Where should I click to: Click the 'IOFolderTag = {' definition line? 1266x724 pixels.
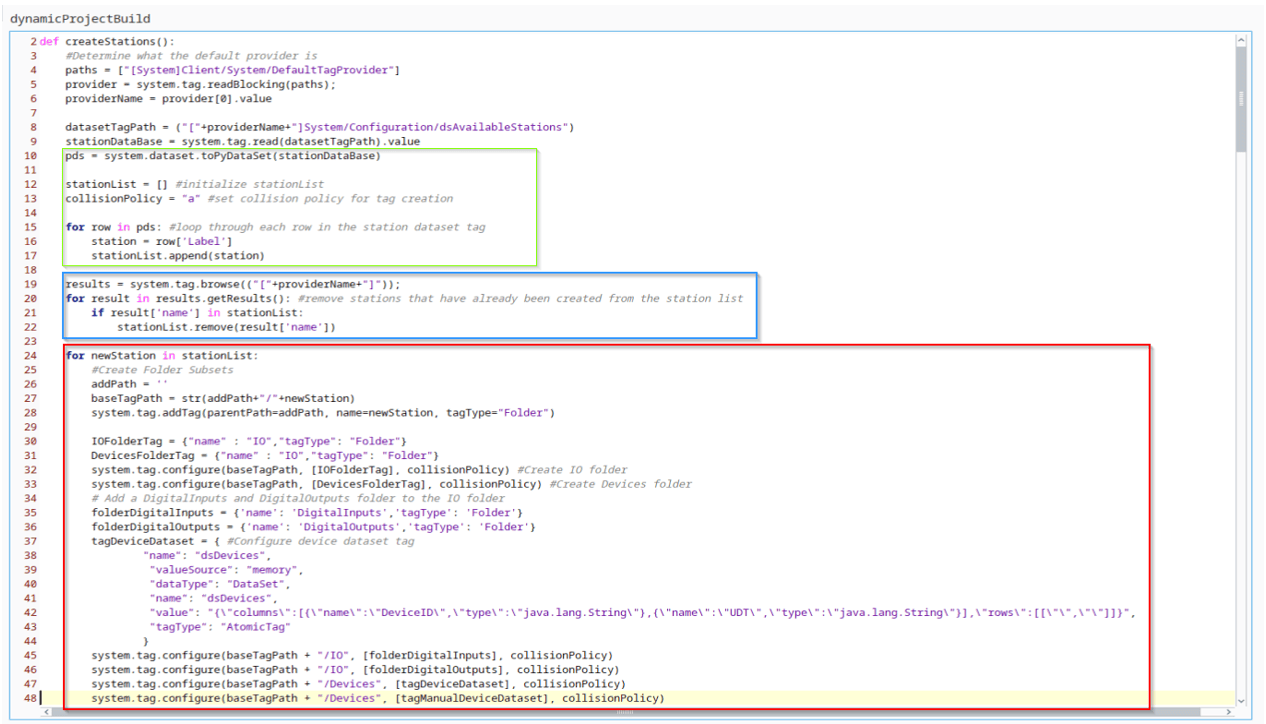pos(249,441)
